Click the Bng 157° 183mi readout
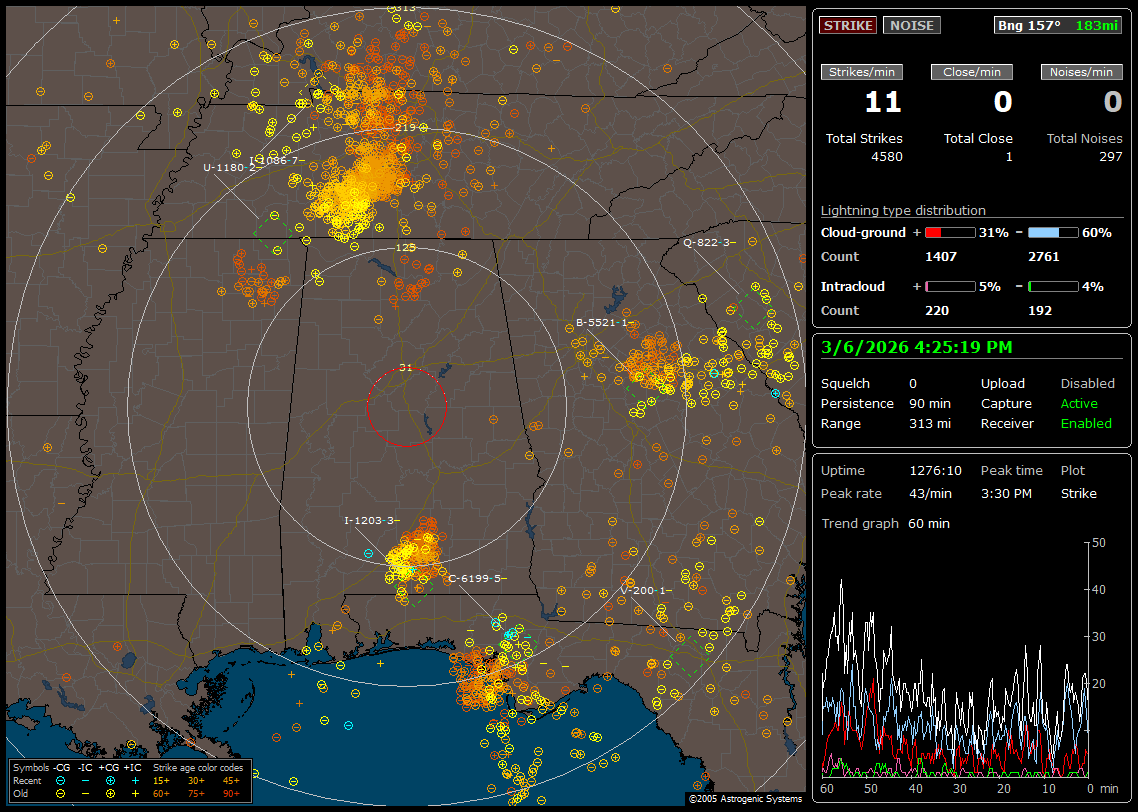 click(x=1058, y=26)
